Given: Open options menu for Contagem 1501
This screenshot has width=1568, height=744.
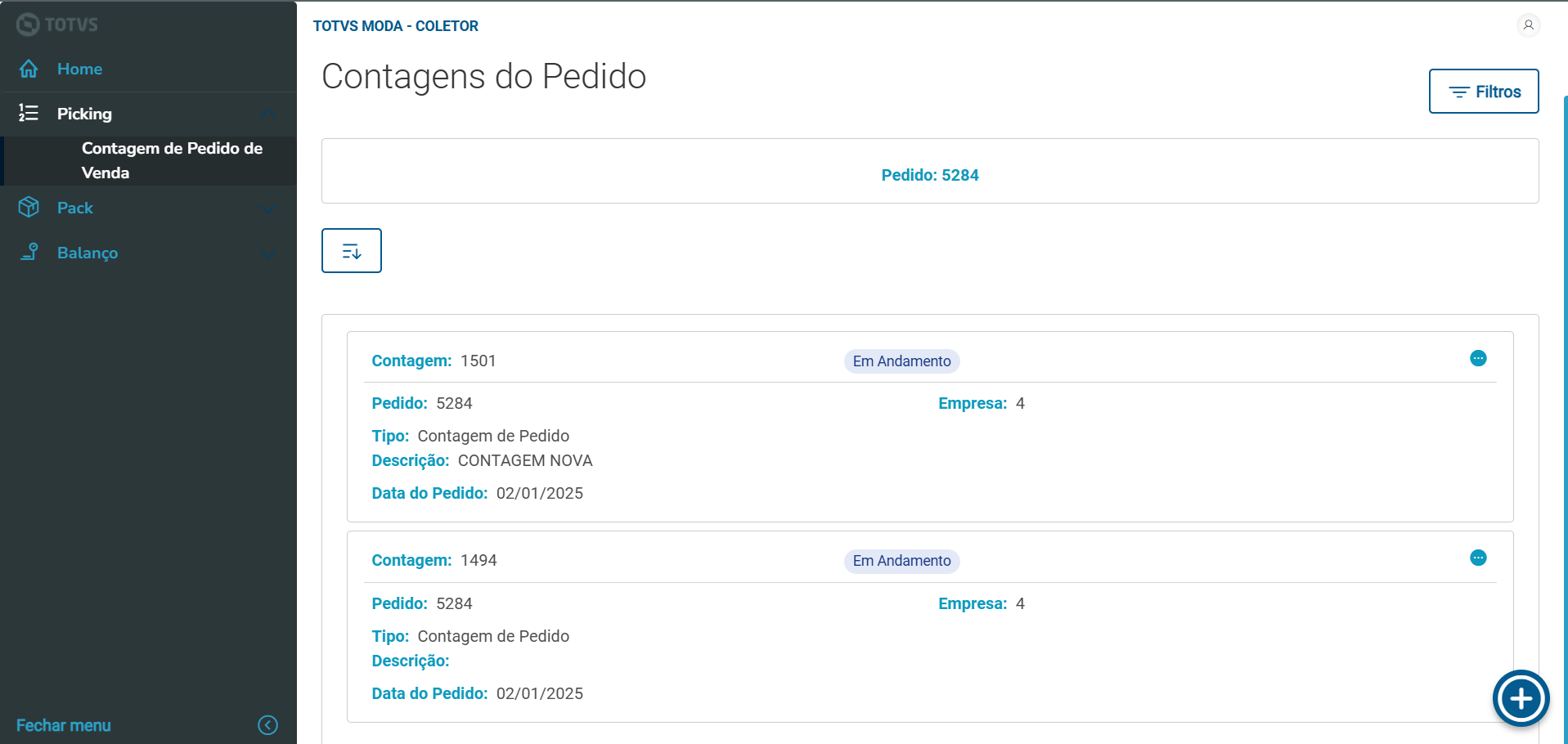Looking at the screenshot, I should pyautogui.click(x=1478, y=358).
